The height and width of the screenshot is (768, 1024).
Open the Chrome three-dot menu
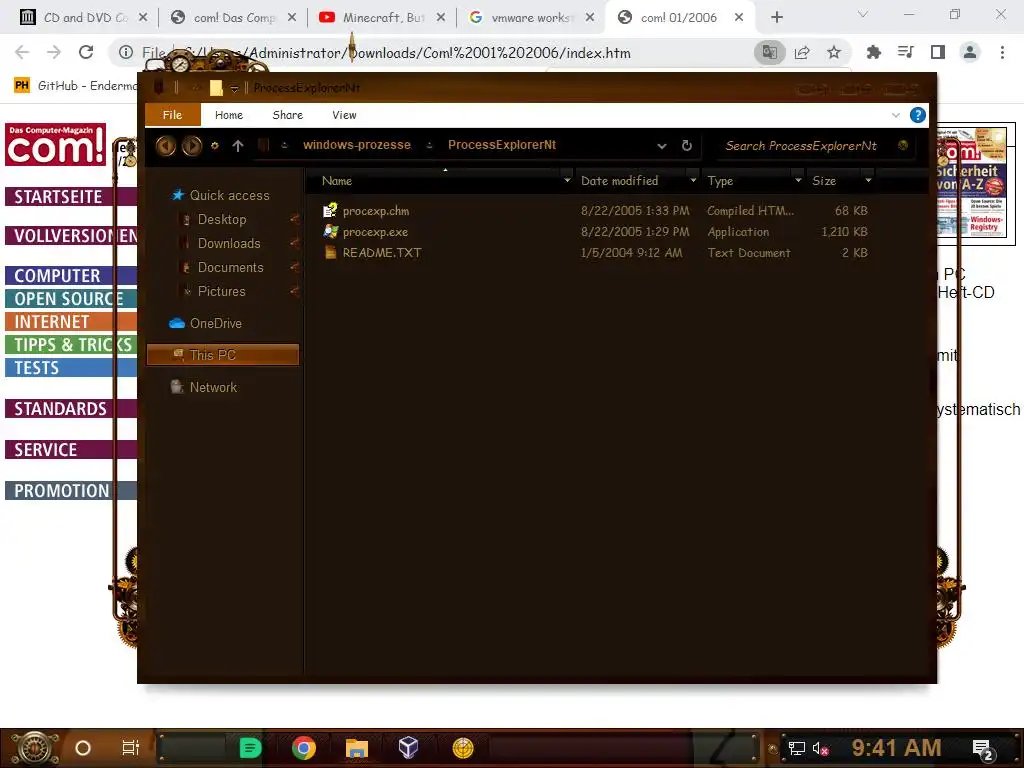pyautogui.click(x=1002, y=52)
